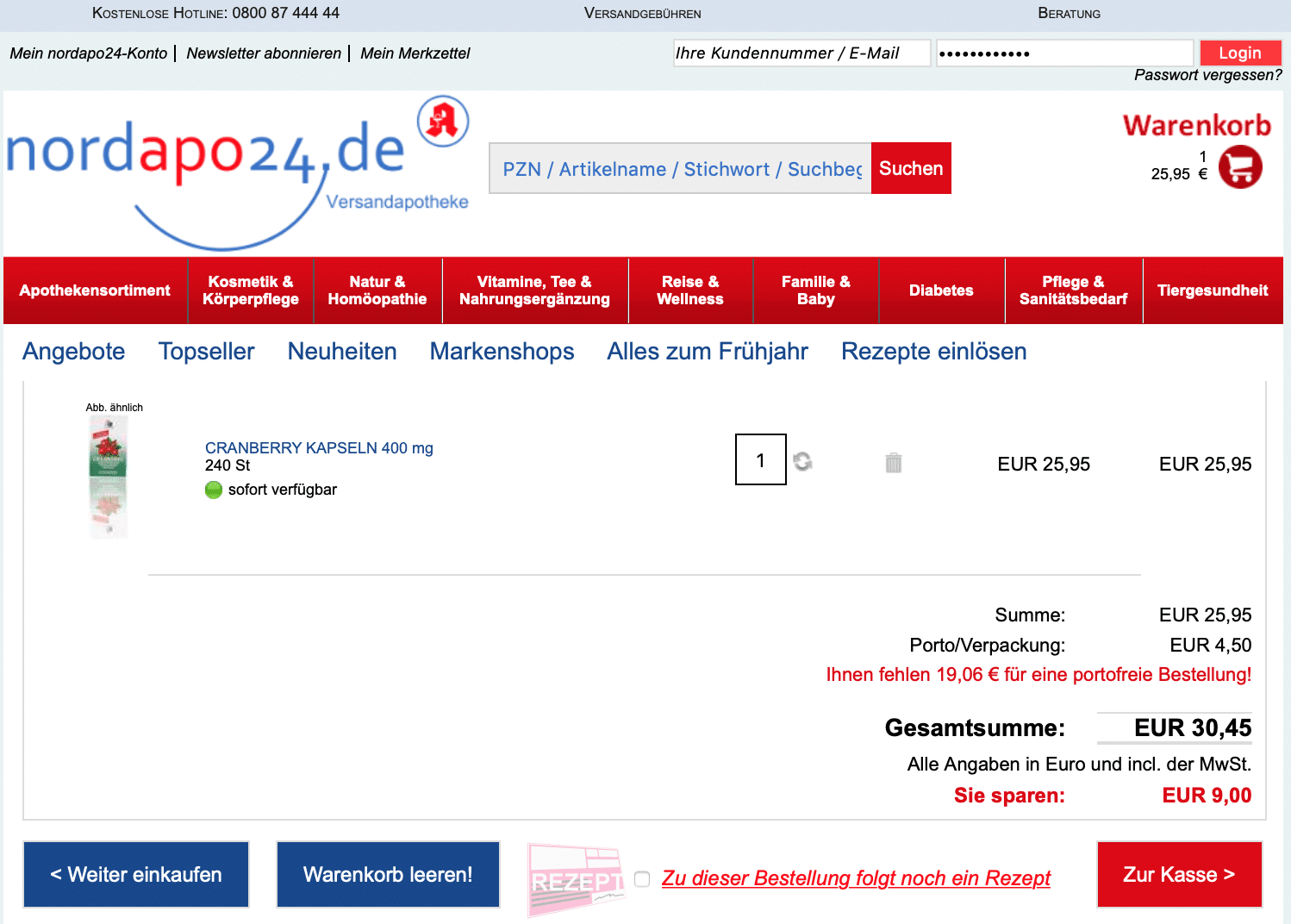The height and width of the screenshot is (924, 1291).
Task: Click the Login button
Action: point(1240,53)
